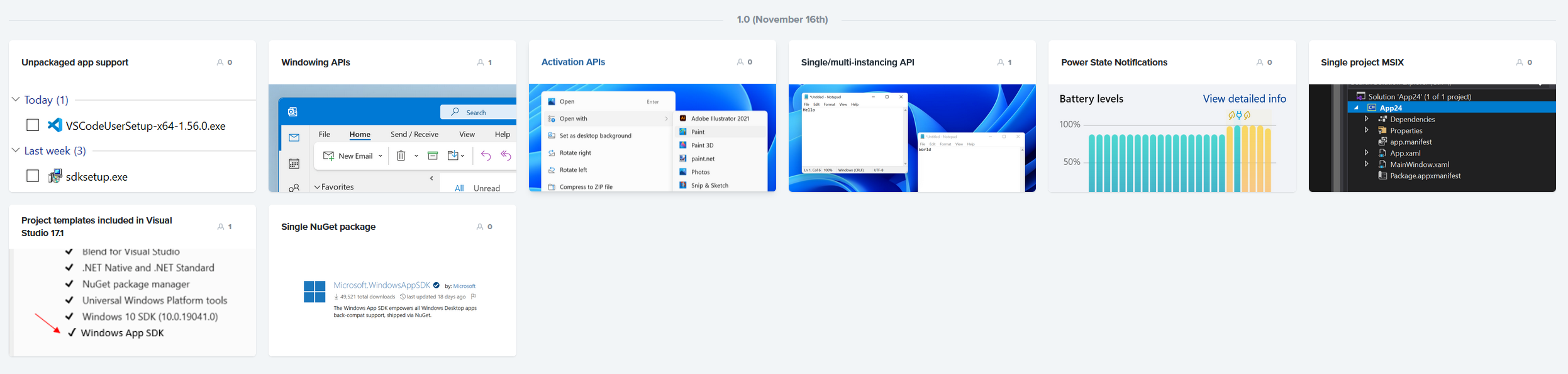Image resolution: width=1568 pixels, height=374 pixels.
Task: Expand the Properties node triangle
Action: (1366, 130)
